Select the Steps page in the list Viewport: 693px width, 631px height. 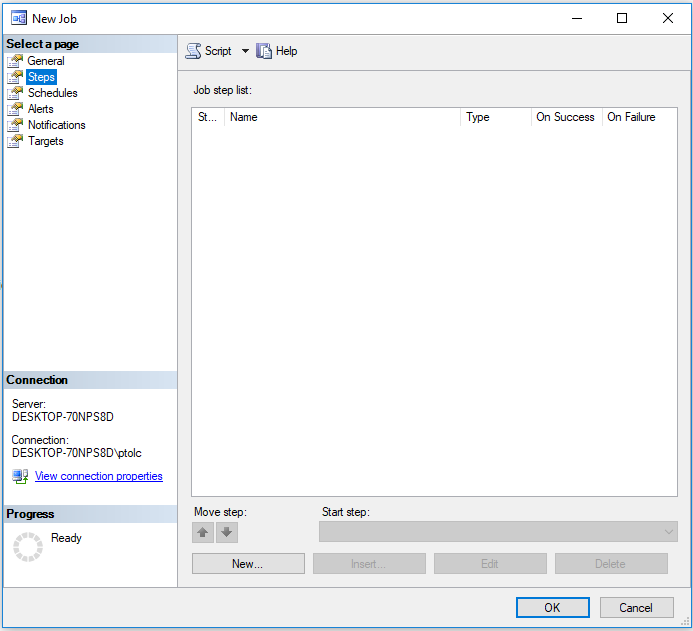(41, 77)
